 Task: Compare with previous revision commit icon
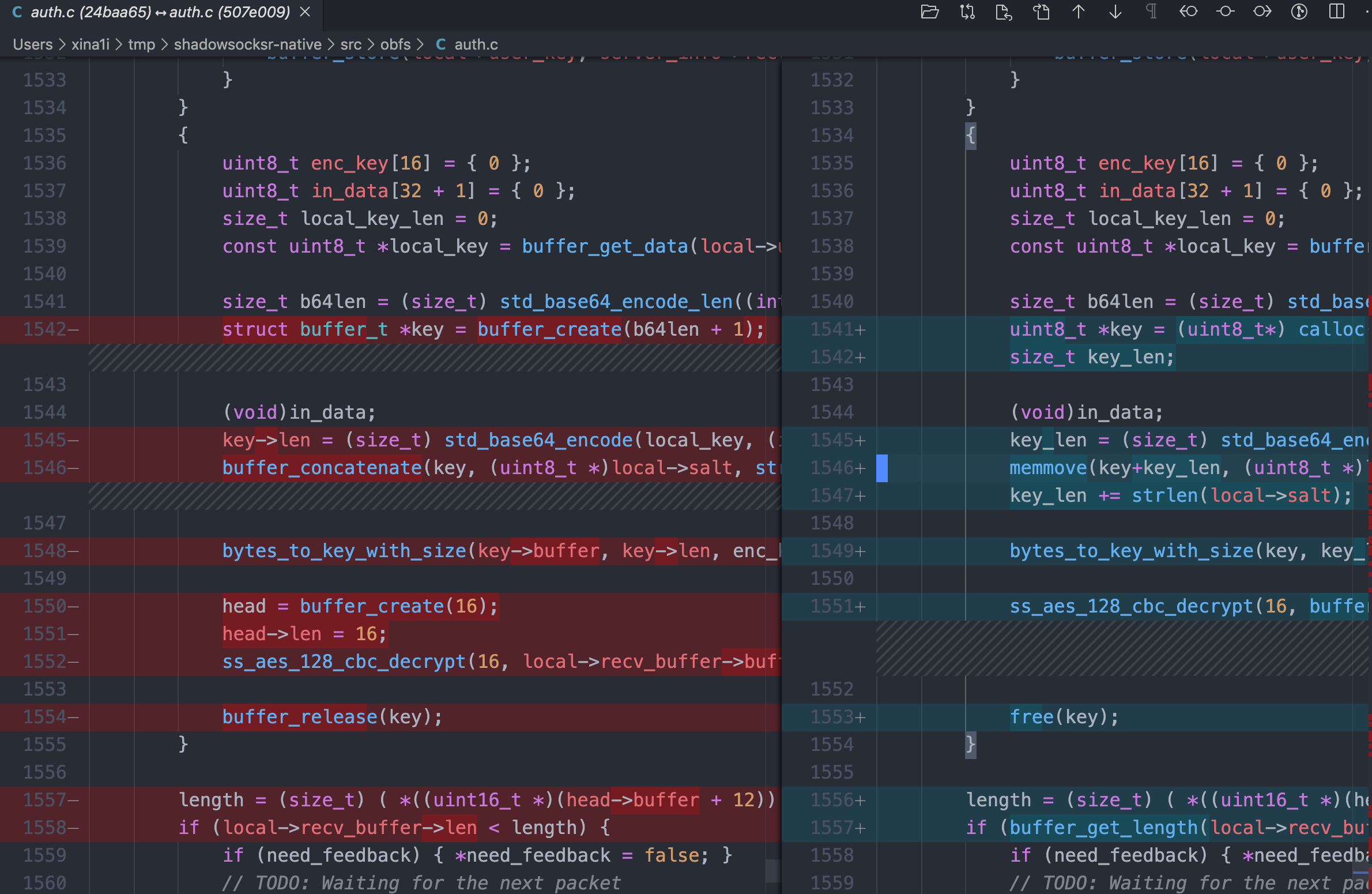click(1188, 12)
